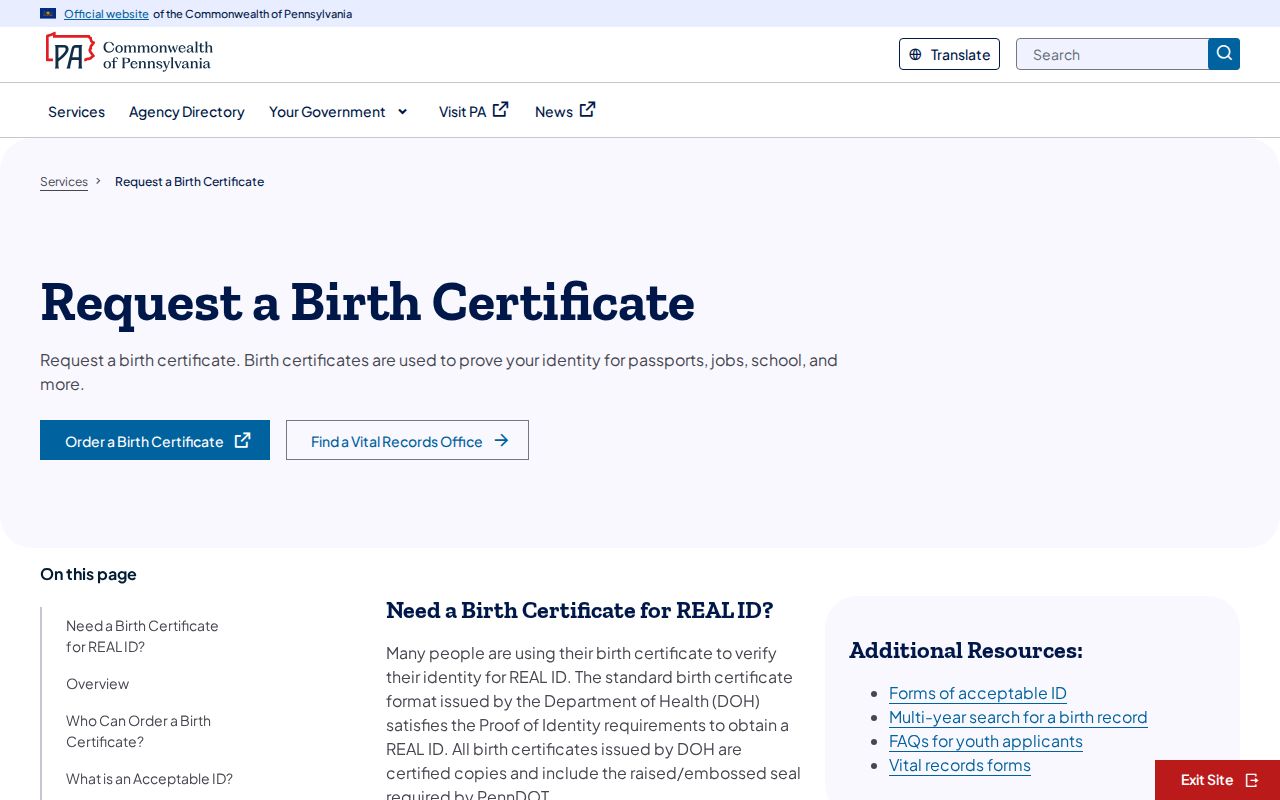Click the external link icon beside News
This screenshot has height=800, width=1280.
[588, 110]
